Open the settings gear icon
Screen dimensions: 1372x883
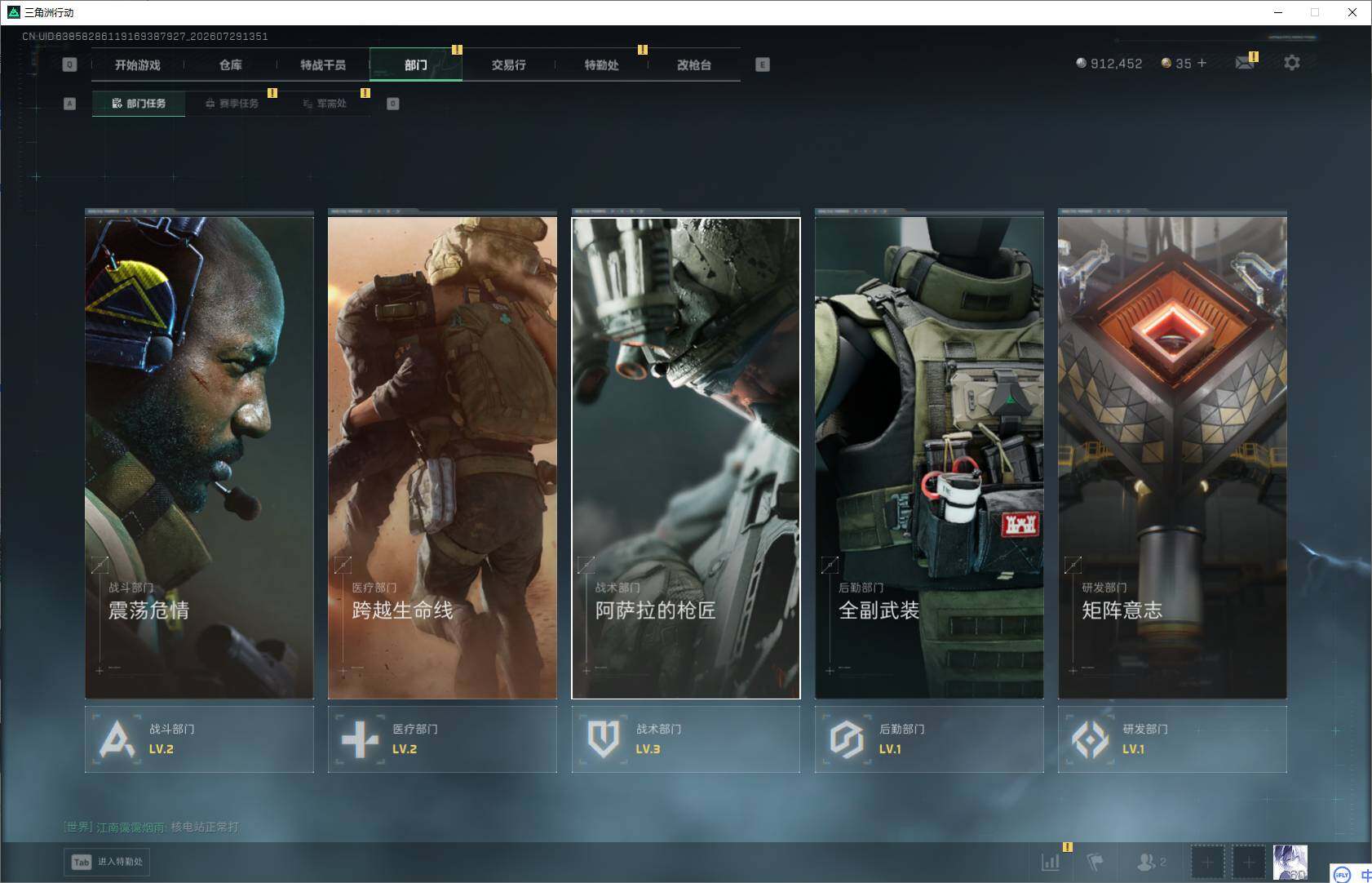(1292, 63)
